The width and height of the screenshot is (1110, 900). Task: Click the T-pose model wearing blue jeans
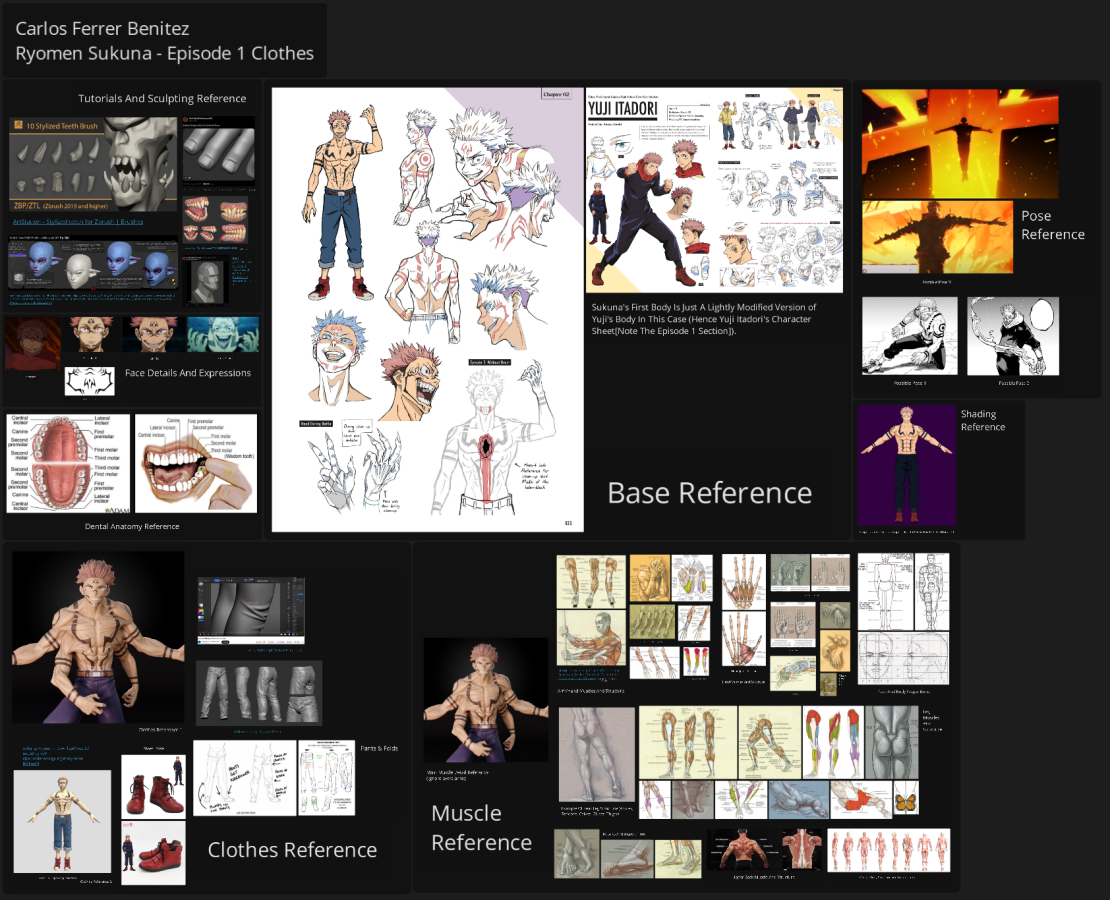tap(62, 821)
